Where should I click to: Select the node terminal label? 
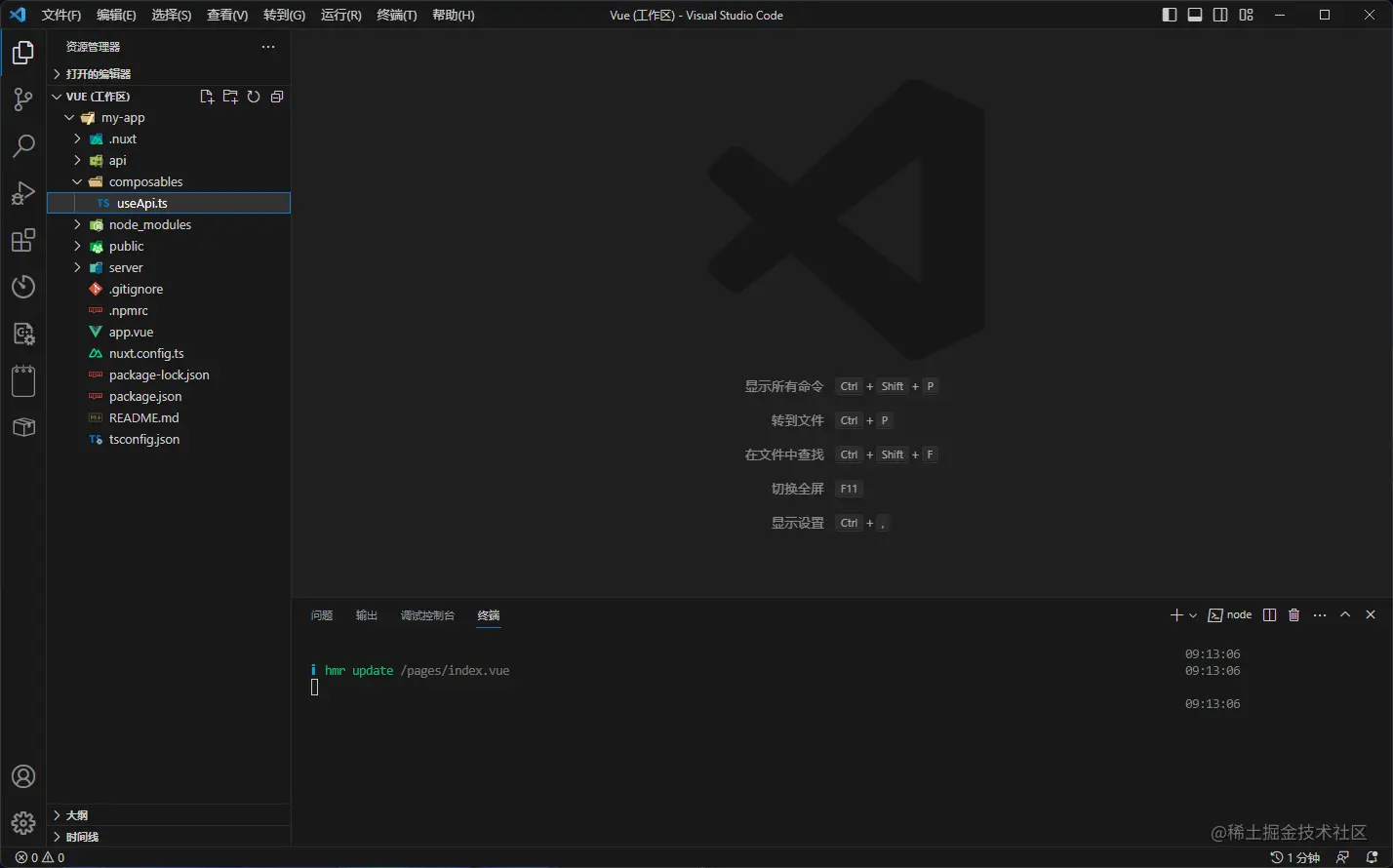click(1230, 615)
